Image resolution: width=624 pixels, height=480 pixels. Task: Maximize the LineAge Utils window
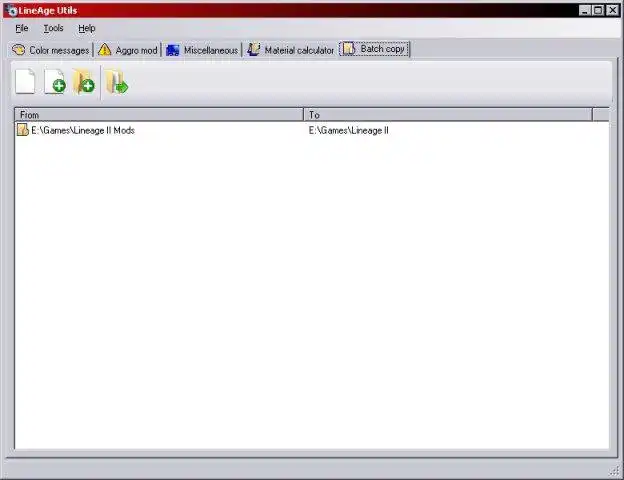pyautogui.click(x=598, y=10)
